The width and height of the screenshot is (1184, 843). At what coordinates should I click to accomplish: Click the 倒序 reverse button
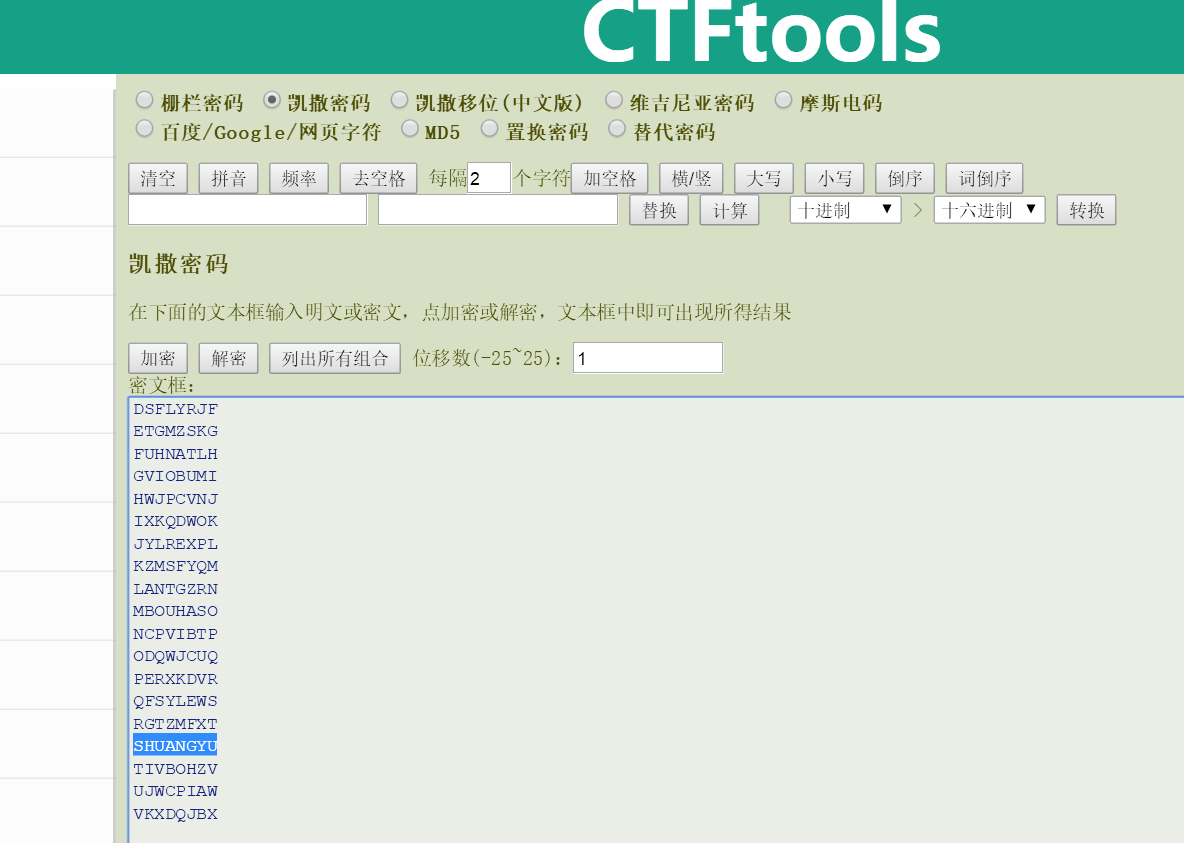click(x=905, y=178)
